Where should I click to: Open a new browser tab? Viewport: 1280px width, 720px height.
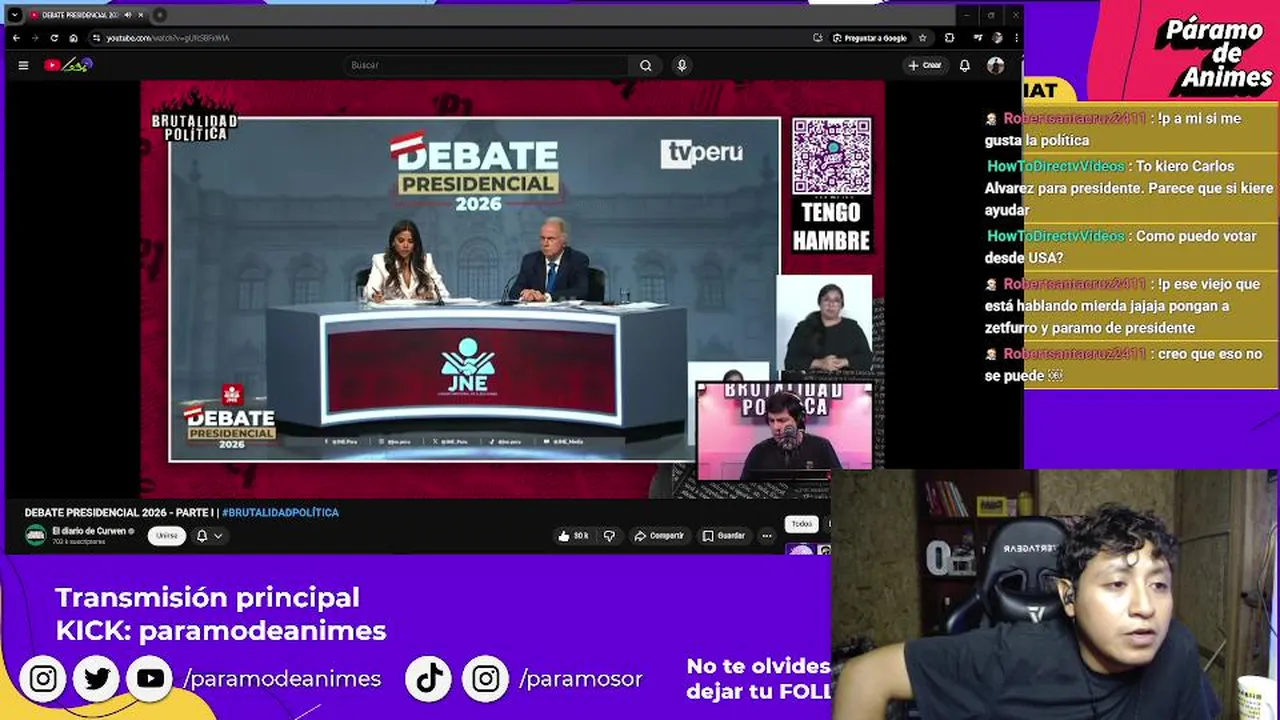[159, 15]
